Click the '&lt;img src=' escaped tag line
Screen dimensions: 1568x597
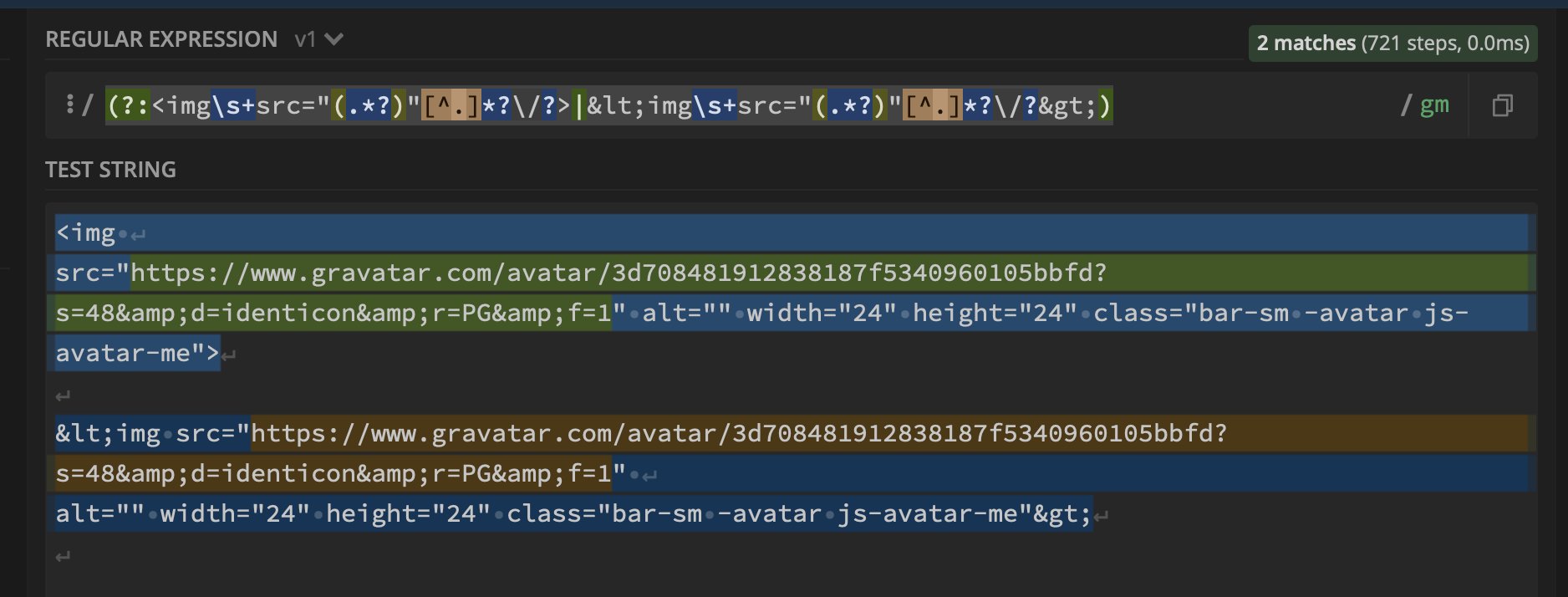[x=153, y=433]
